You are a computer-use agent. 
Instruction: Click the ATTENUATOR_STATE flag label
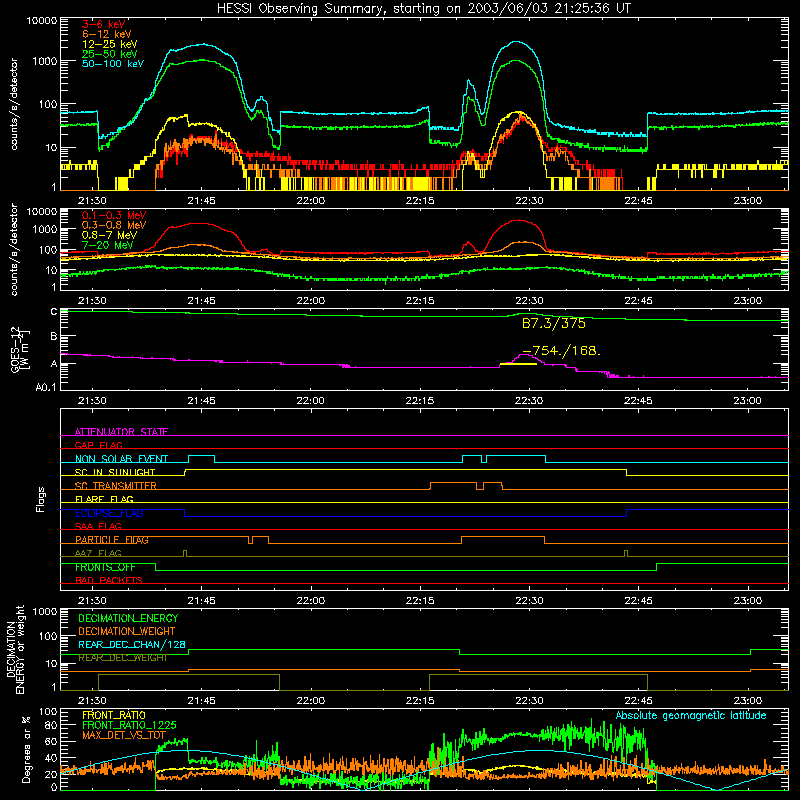pyautogui.click(x=121, y=432)
